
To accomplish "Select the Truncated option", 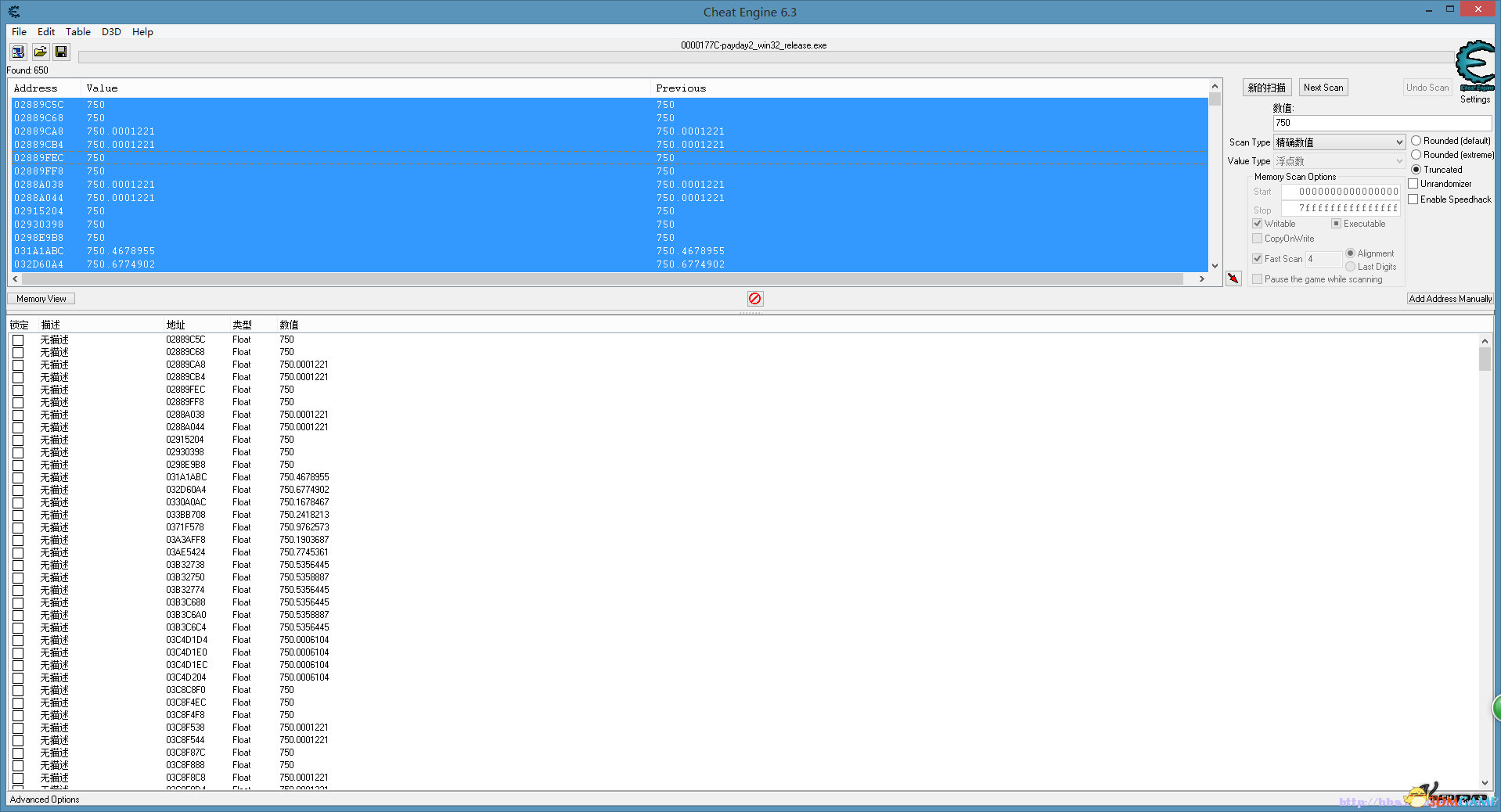I will pyautogui.click(x=1437, y=170).
